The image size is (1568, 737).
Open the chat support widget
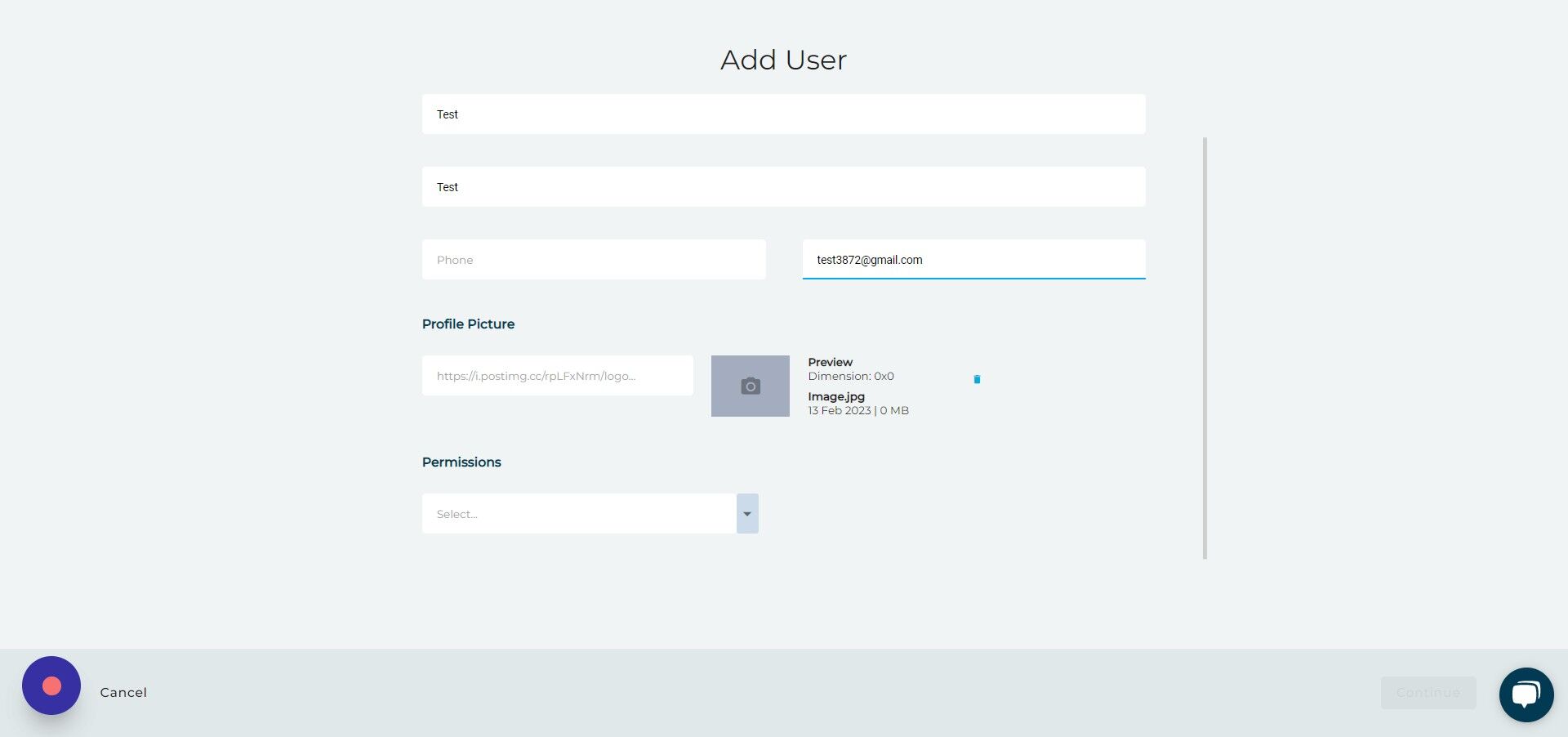(x=1526, y=694)
